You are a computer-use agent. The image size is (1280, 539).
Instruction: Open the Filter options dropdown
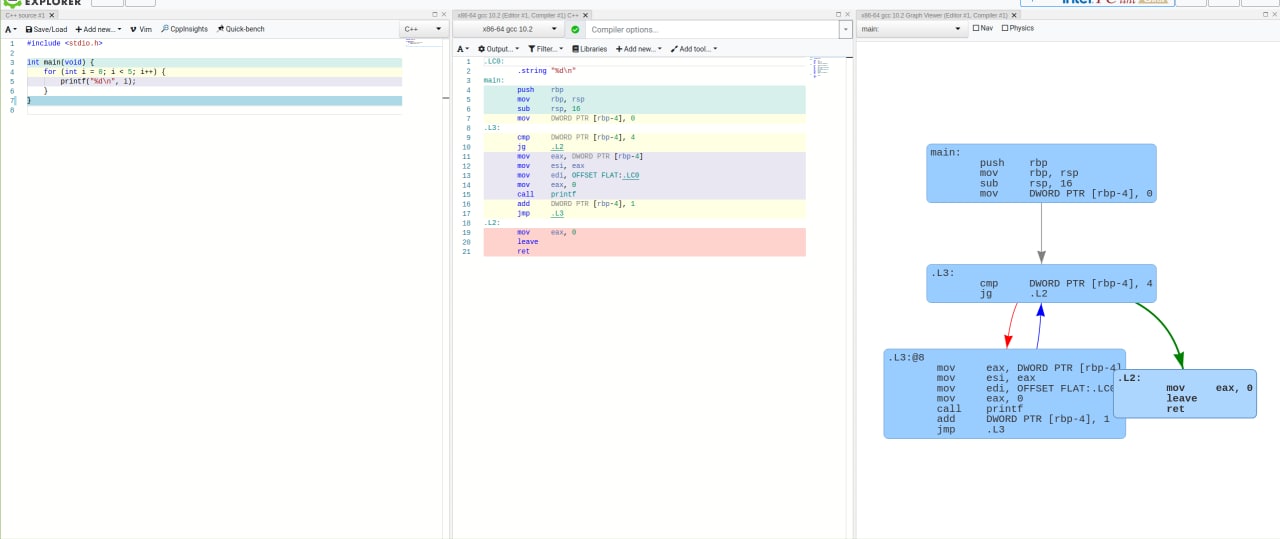point(546,48)
